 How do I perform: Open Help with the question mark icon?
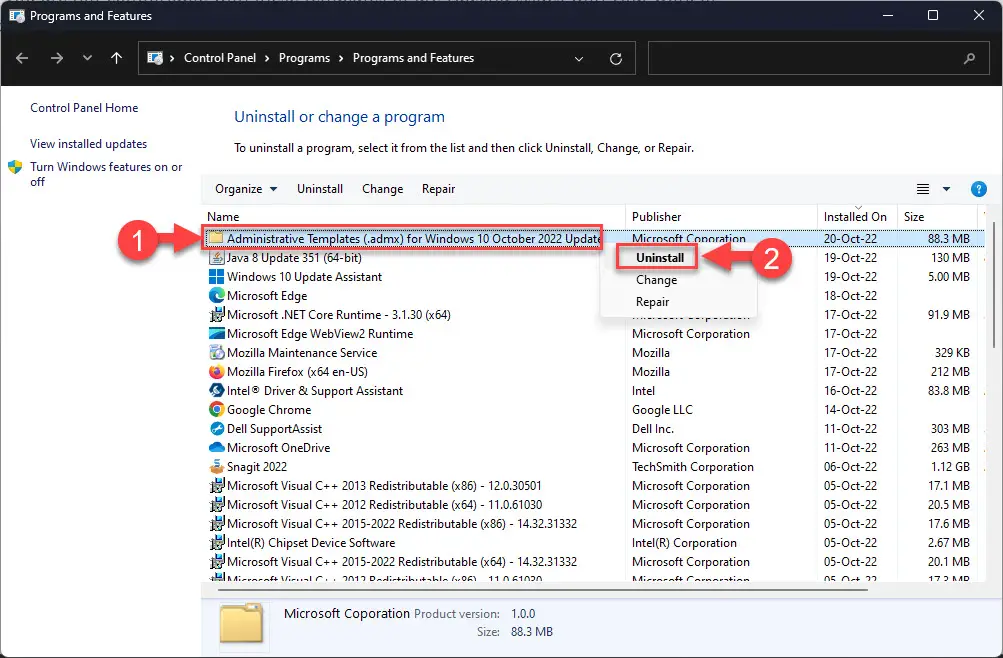click(x=978, y=189)
